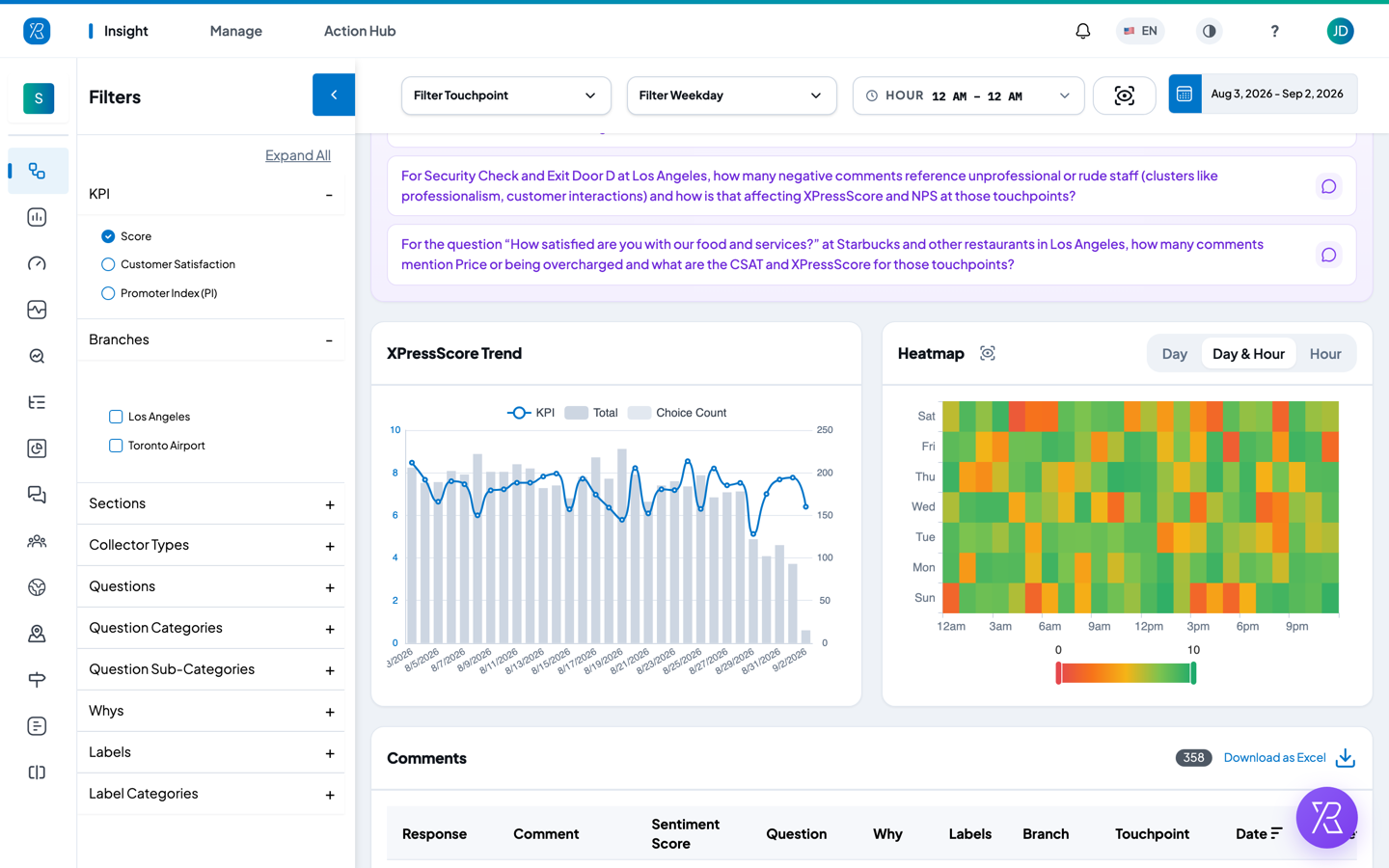1389x868 pixels.
Task: Expand the Labels filter
Action: click(330, 753)
